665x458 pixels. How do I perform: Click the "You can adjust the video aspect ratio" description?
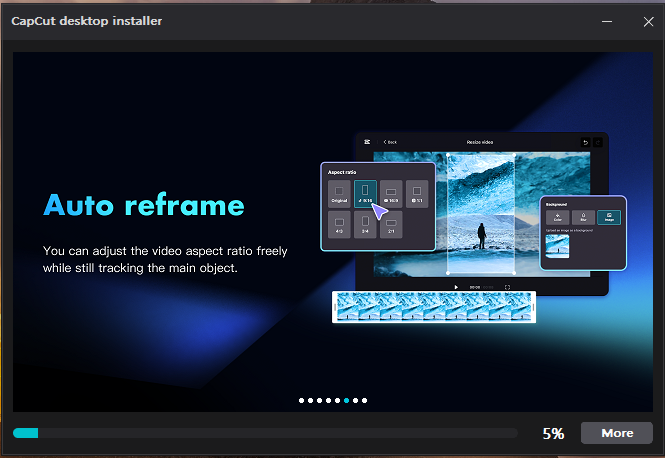pos(165,259)
